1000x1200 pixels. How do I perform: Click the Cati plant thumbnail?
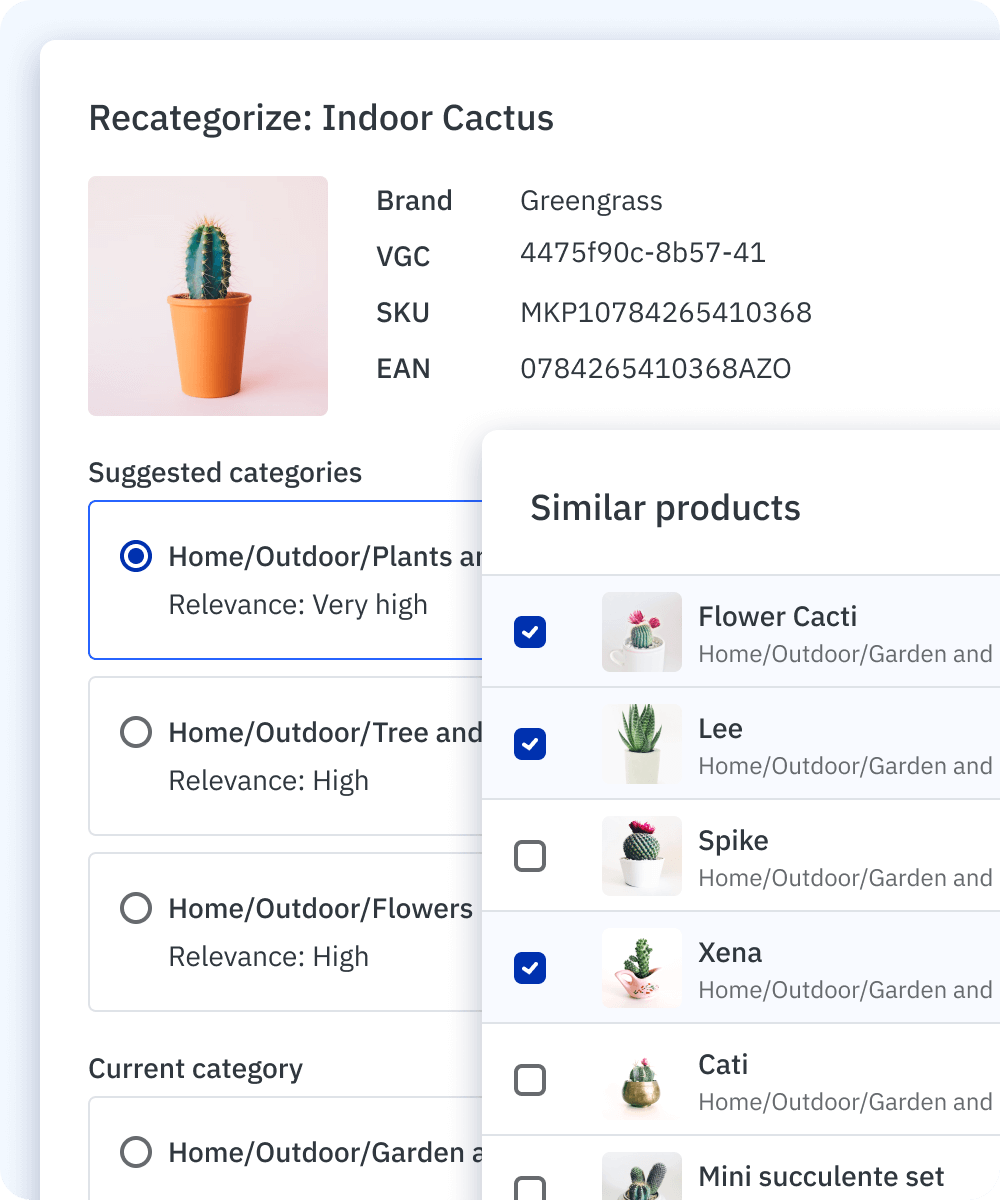[641, 1080]
